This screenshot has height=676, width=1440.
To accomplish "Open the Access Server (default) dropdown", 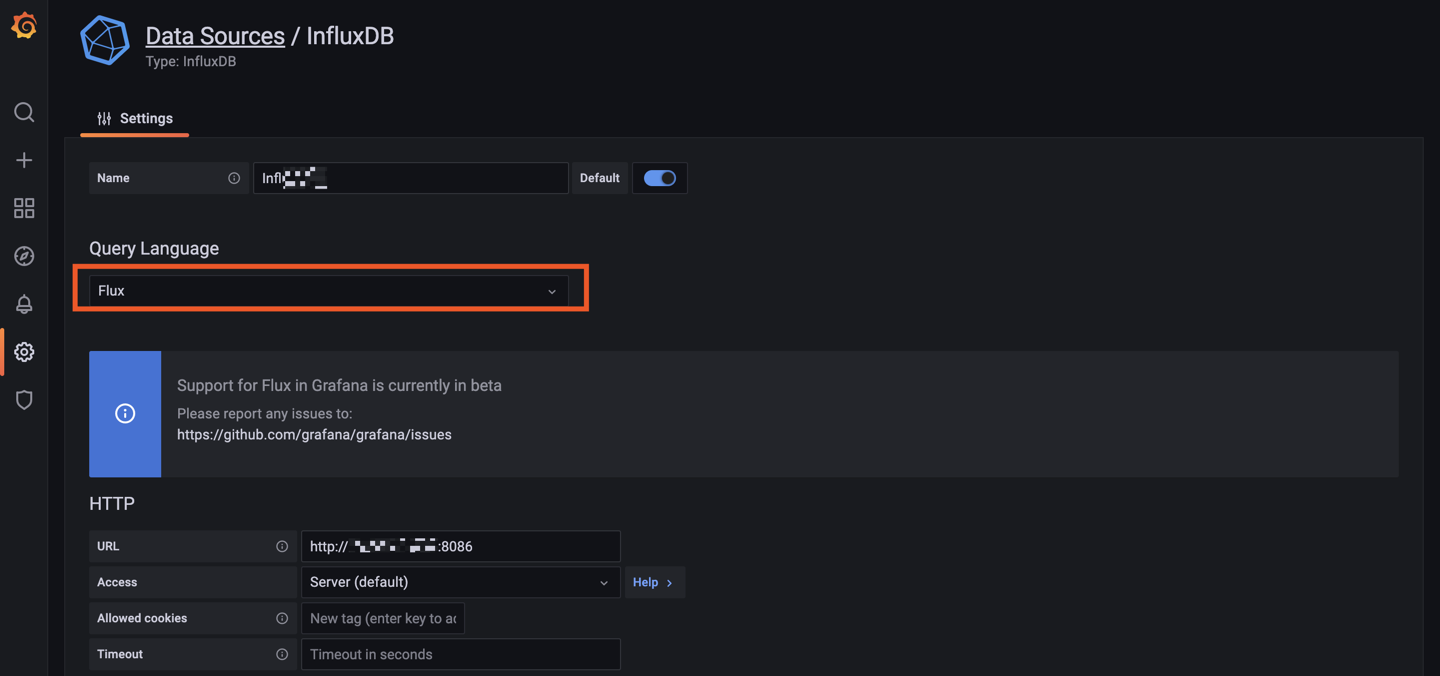I will pyautogui.click(x=460, y=582).
